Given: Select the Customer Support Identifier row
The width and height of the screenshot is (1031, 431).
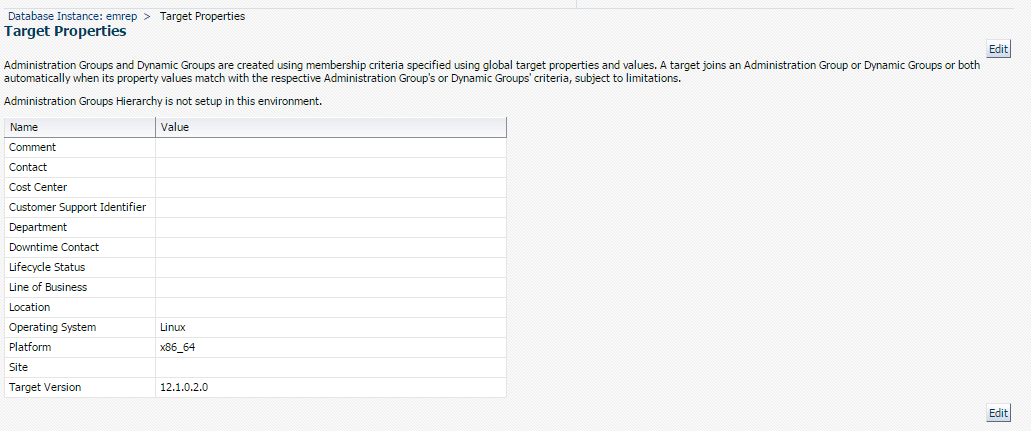Looking at the screenshot, I should 255,207.
